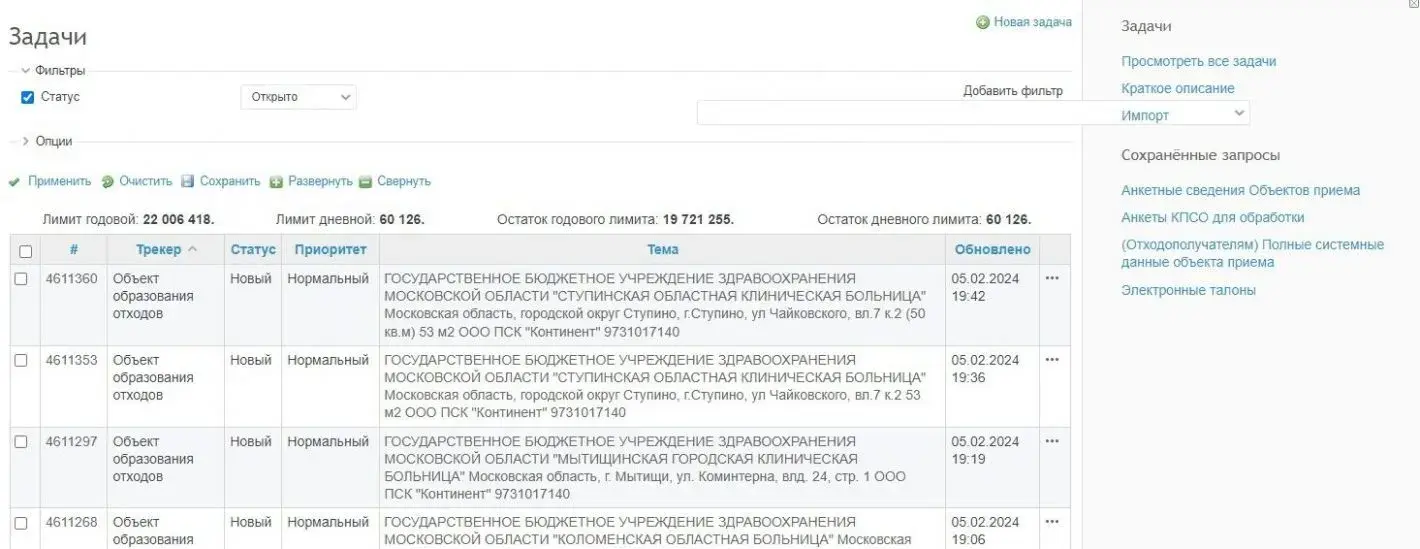Open the Мытищинская городская клиническая больница task

(645, 468)
